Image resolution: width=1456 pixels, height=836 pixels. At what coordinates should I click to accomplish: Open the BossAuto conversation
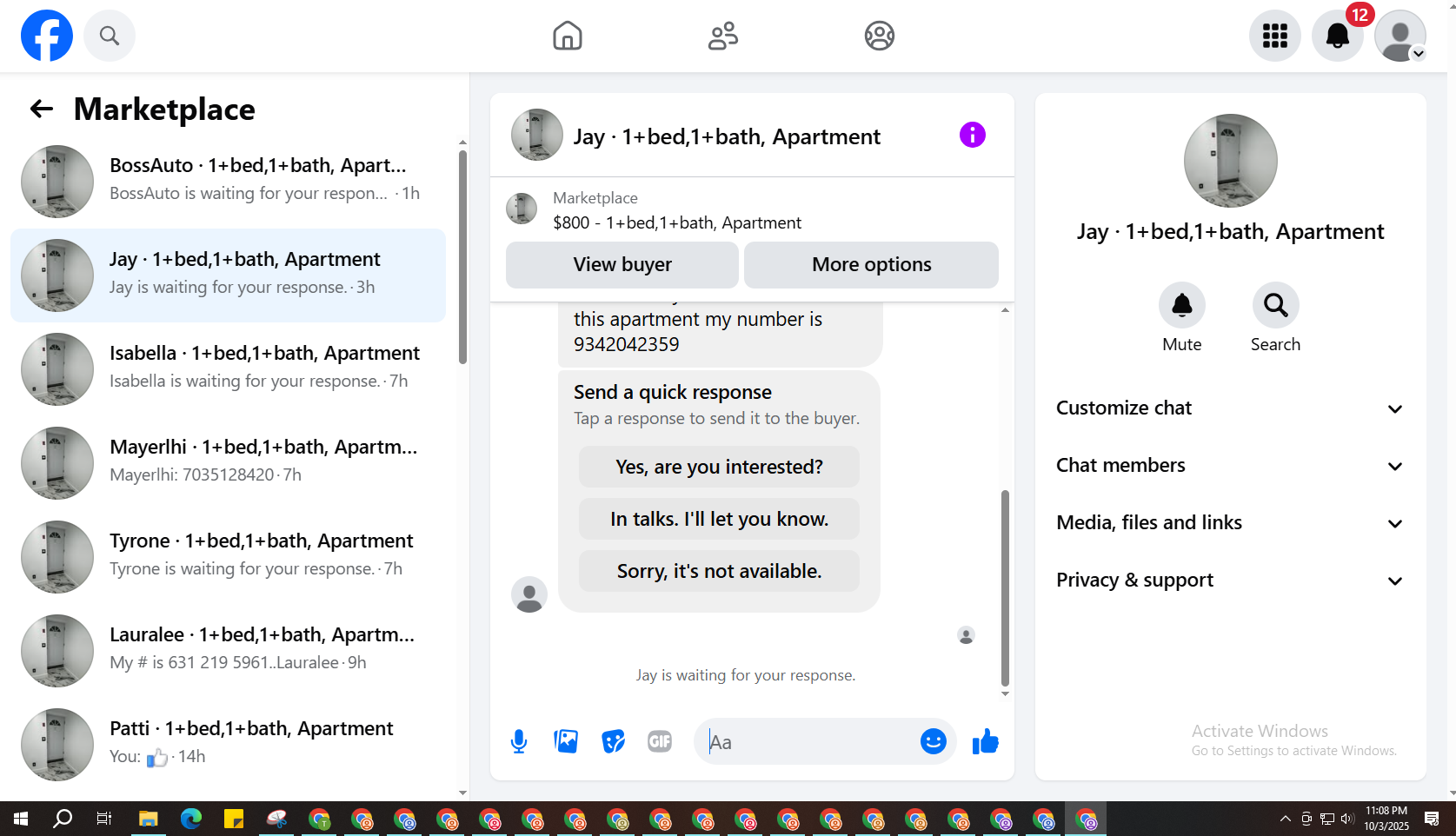click(228, 181)
